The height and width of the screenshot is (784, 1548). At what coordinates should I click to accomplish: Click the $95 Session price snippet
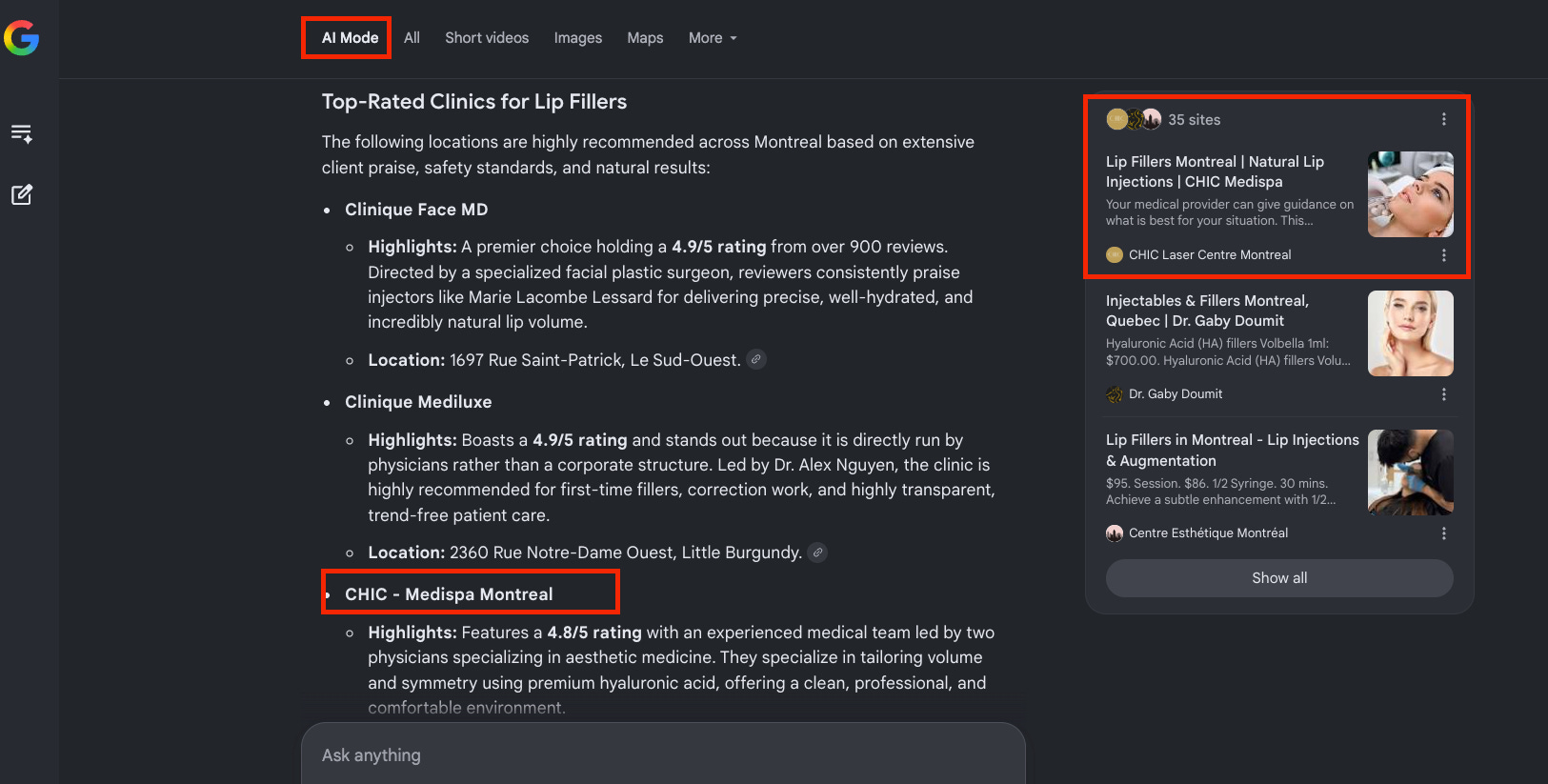(1220, 492)
